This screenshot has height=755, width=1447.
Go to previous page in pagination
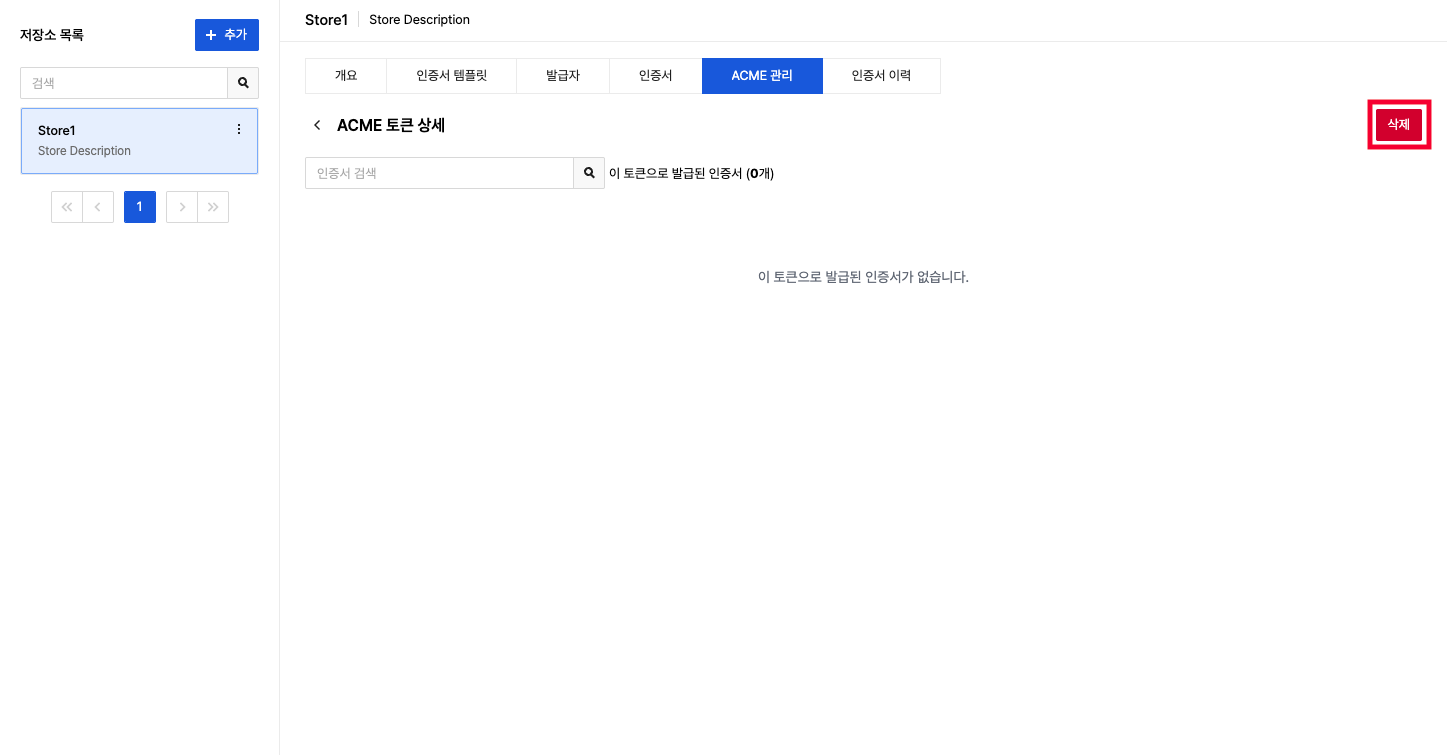coord(98,207)
